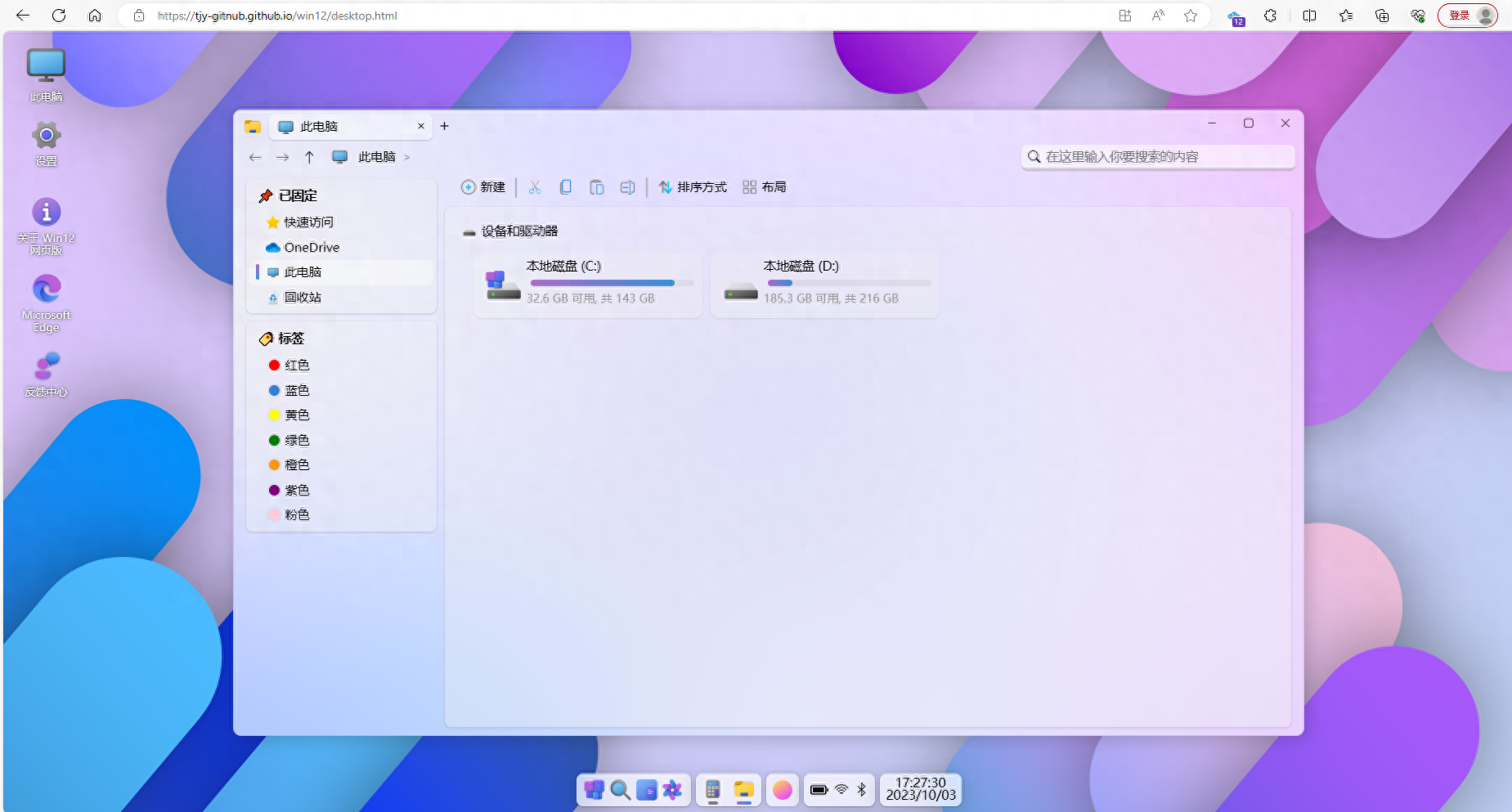Click the 标签 section header
The width and height of the screenshot is (1512, 812).
click(281, 339)
